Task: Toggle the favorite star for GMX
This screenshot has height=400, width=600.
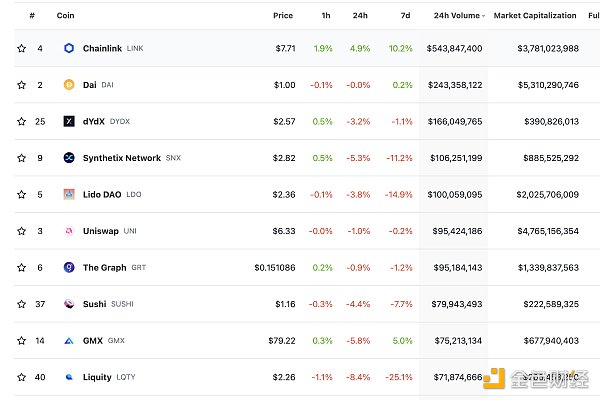Action: click(21, 340)
